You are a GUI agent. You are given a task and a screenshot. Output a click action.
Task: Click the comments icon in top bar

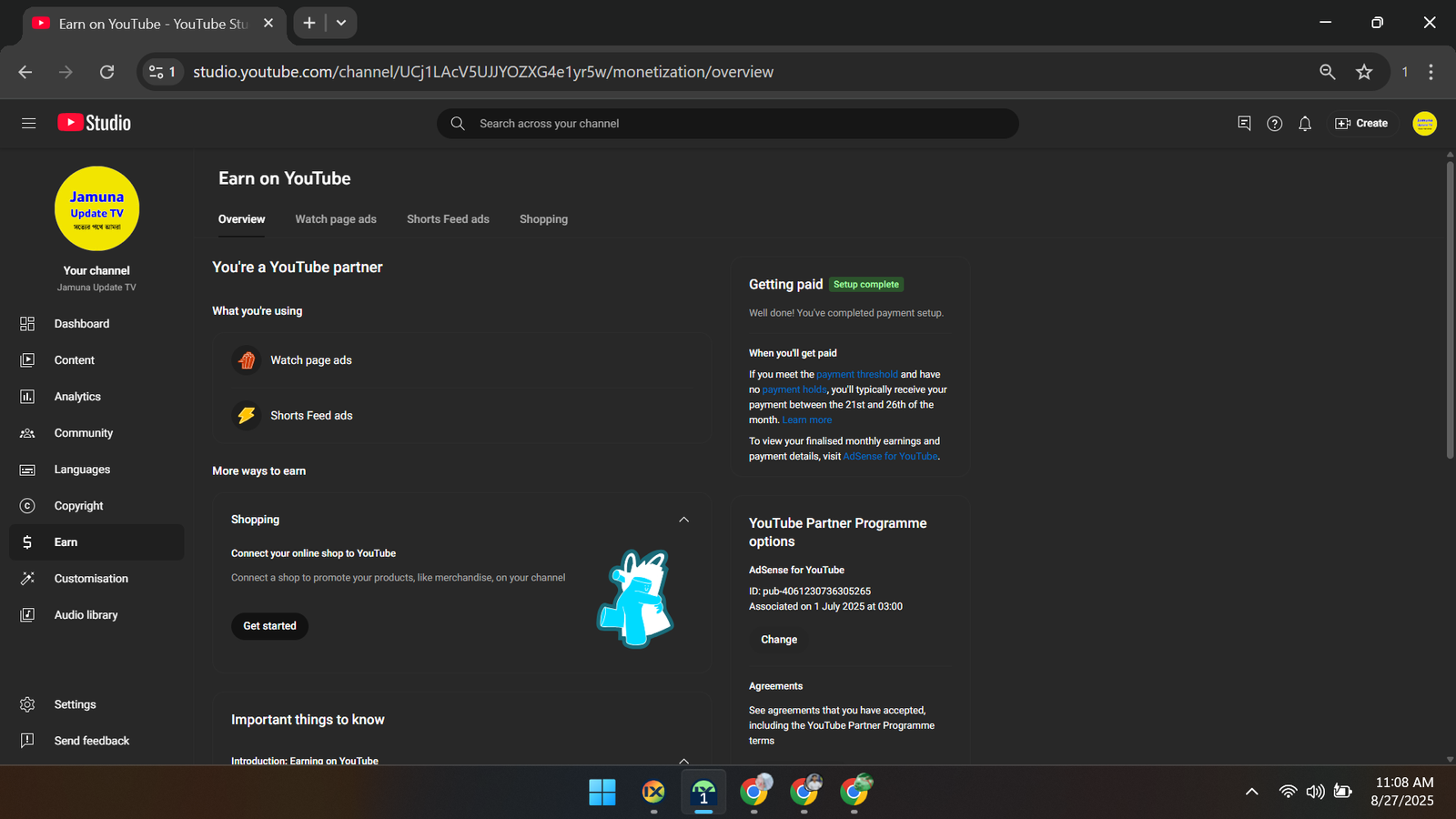(1244, 124)
